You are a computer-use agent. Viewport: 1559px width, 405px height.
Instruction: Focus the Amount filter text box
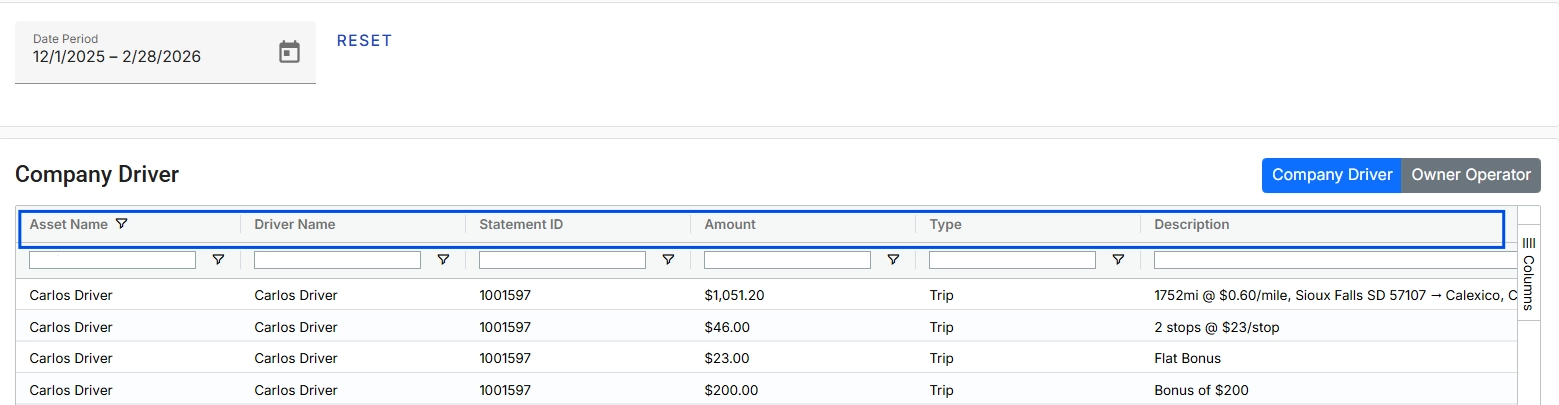click(788, 260)
